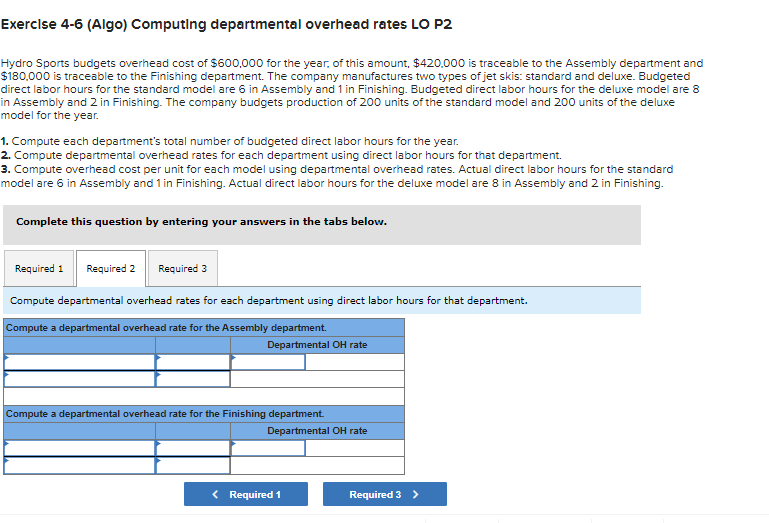
Task: Switch to the Required 1 tab
Action: coord(39,268)
